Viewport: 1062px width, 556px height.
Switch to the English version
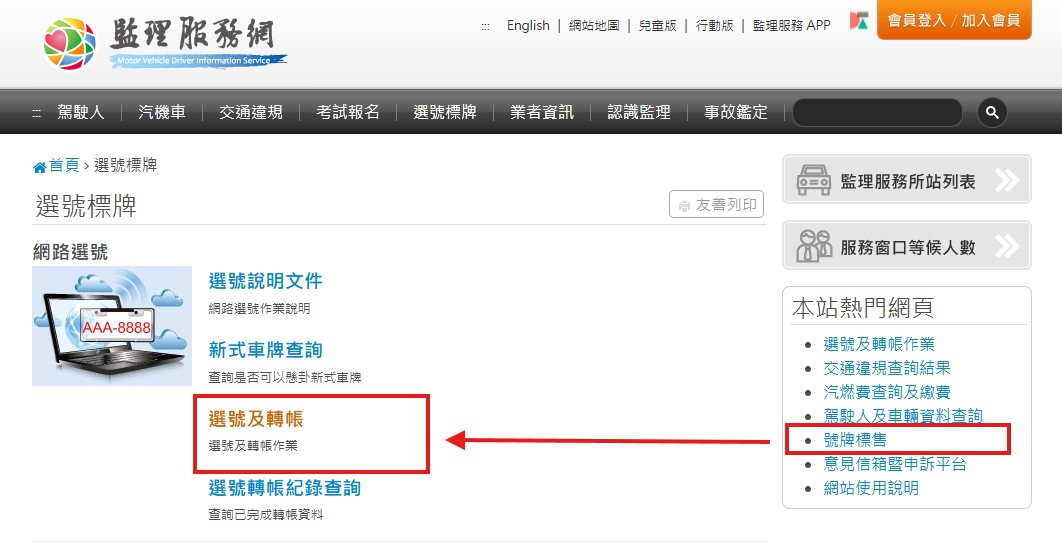click(528, 25)
